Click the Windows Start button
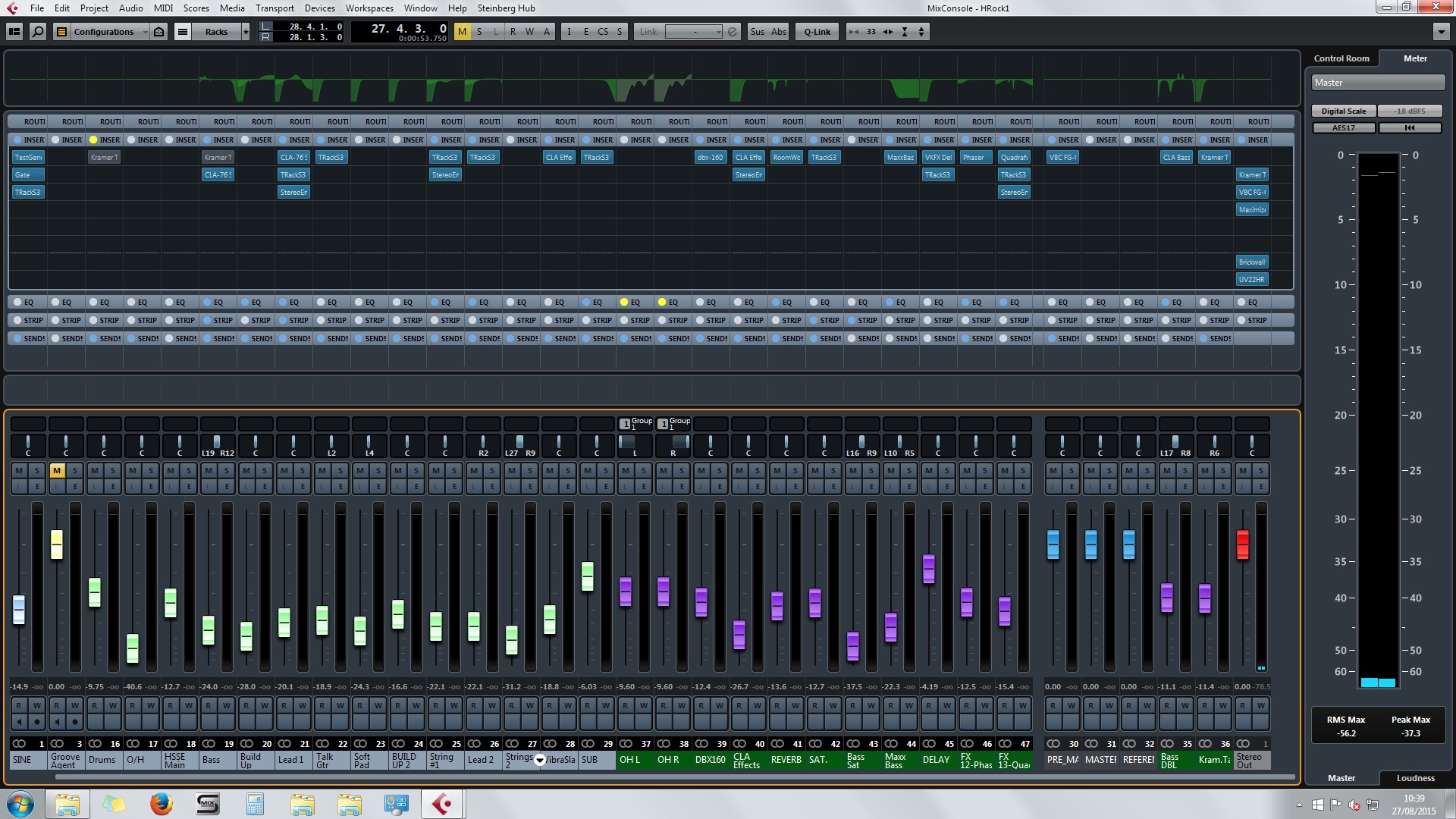The width and height of the screenshot is (1456, 819). (x=20, y=804)
